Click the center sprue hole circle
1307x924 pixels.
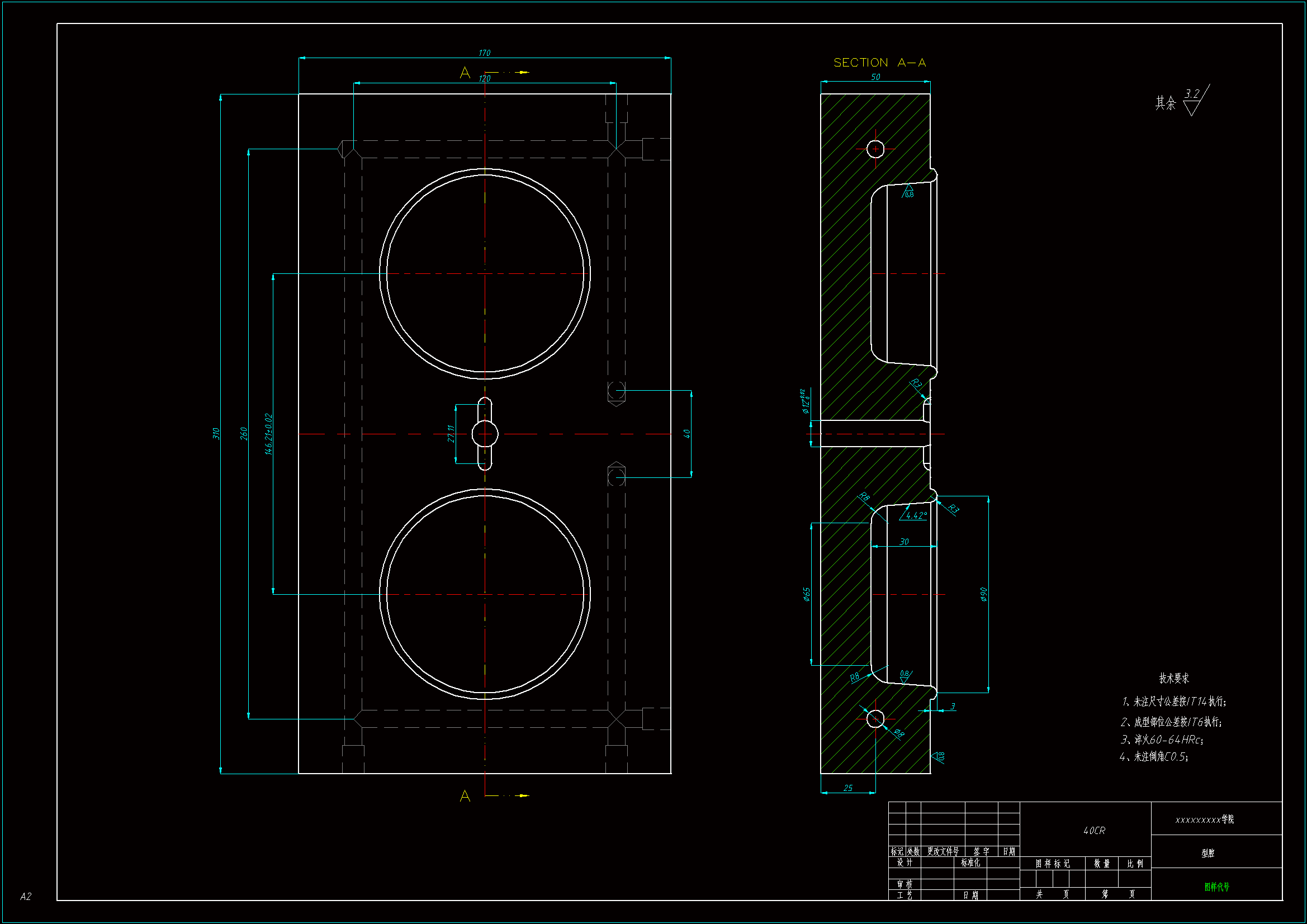pos(485,434)
